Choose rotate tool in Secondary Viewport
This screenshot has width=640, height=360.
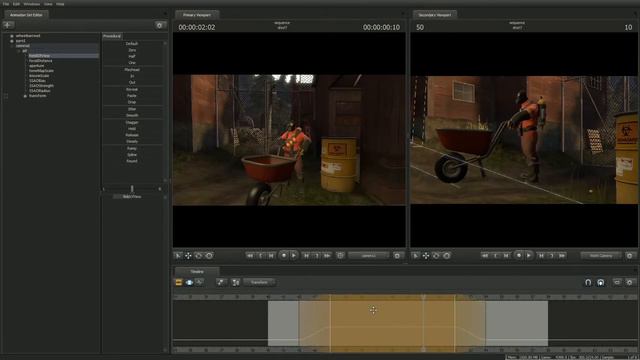click(x=436, y=256)
